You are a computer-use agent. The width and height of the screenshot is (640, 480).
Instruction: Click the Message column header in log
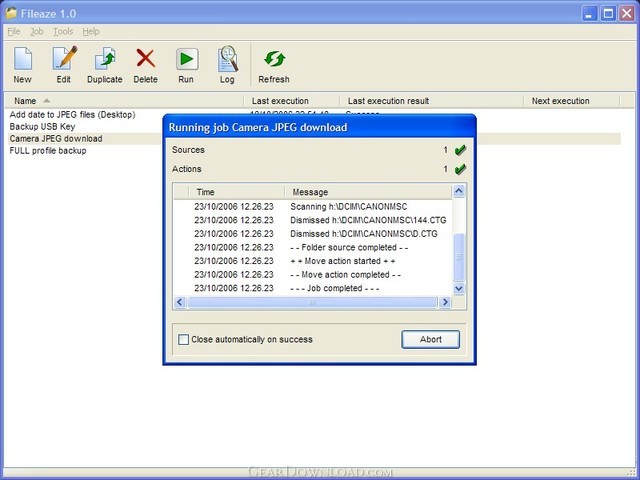[368, 192]
